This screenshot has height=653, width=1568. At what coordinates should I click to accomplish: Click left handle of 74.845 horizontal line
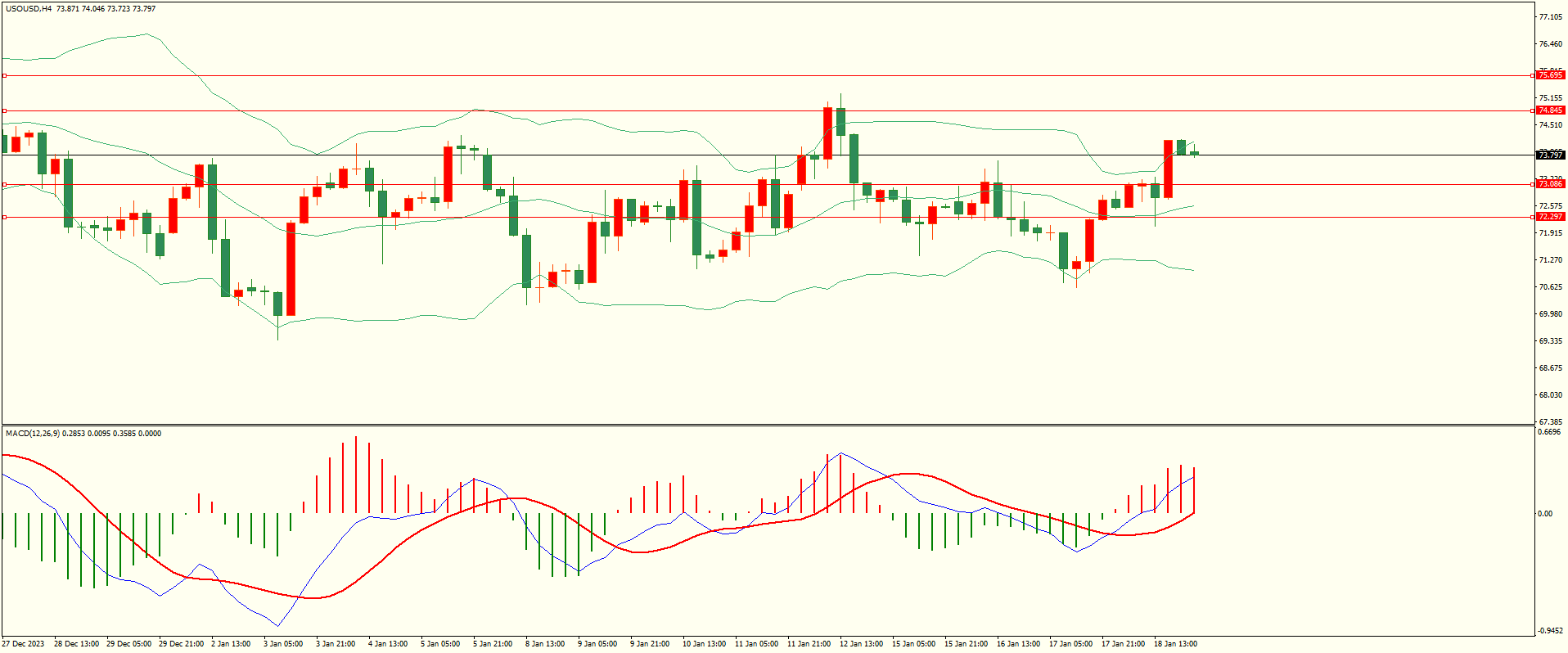(5, 110)
